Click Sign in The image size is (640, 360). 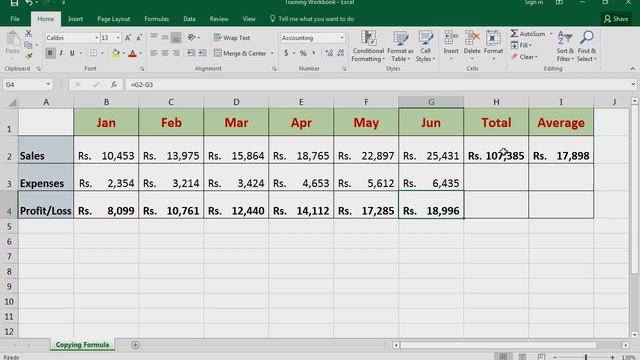point(533,2)
